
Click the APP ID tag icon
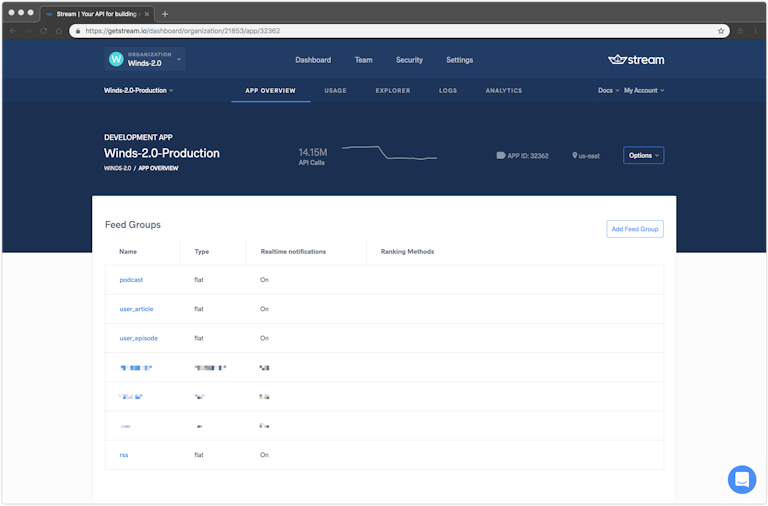[501, 155]
